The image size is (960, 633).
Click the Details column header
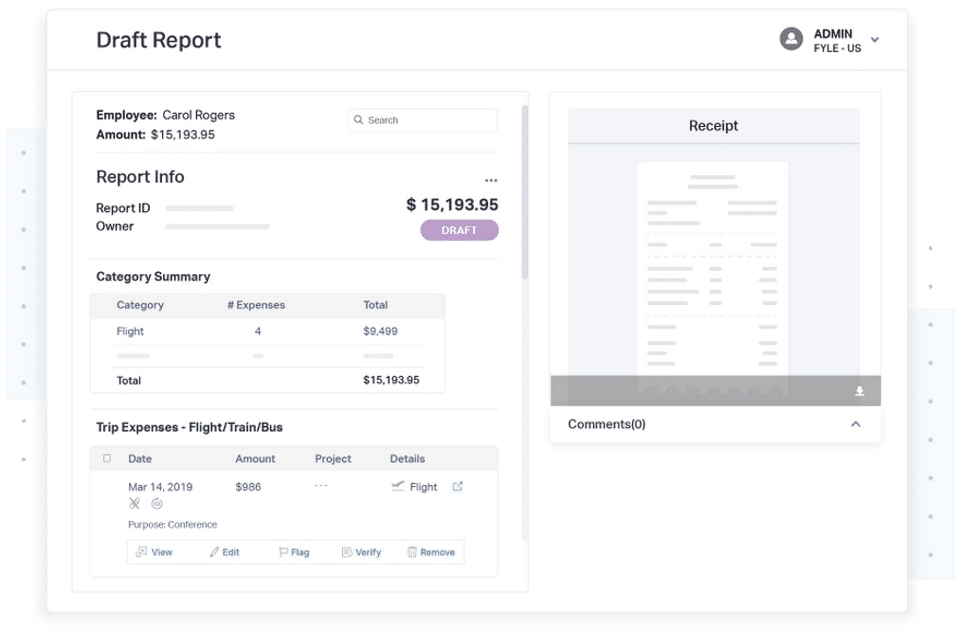click(x=407, y=459)
